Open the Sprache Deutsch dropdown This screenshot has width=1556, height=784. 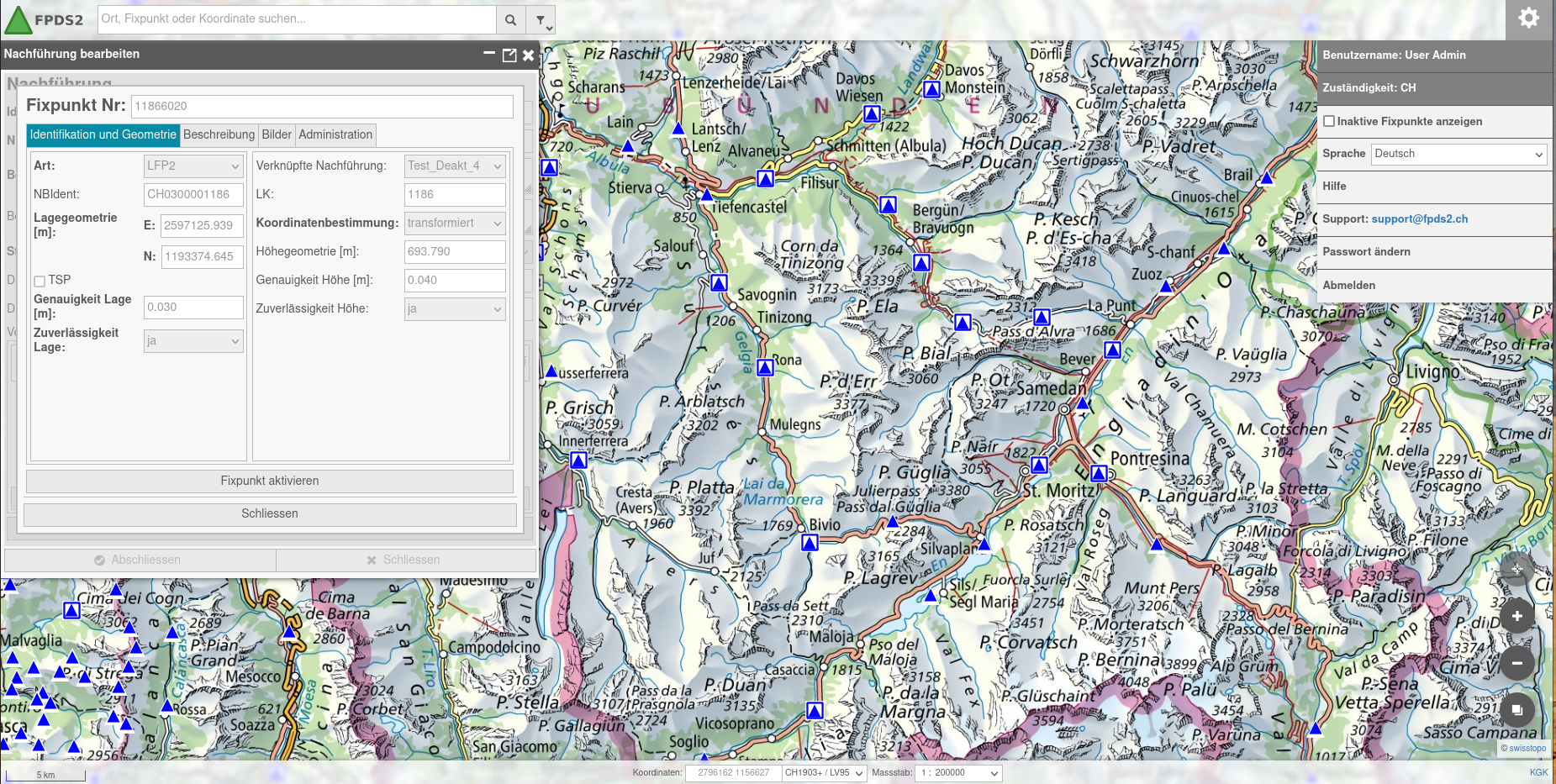(1458, 154)
